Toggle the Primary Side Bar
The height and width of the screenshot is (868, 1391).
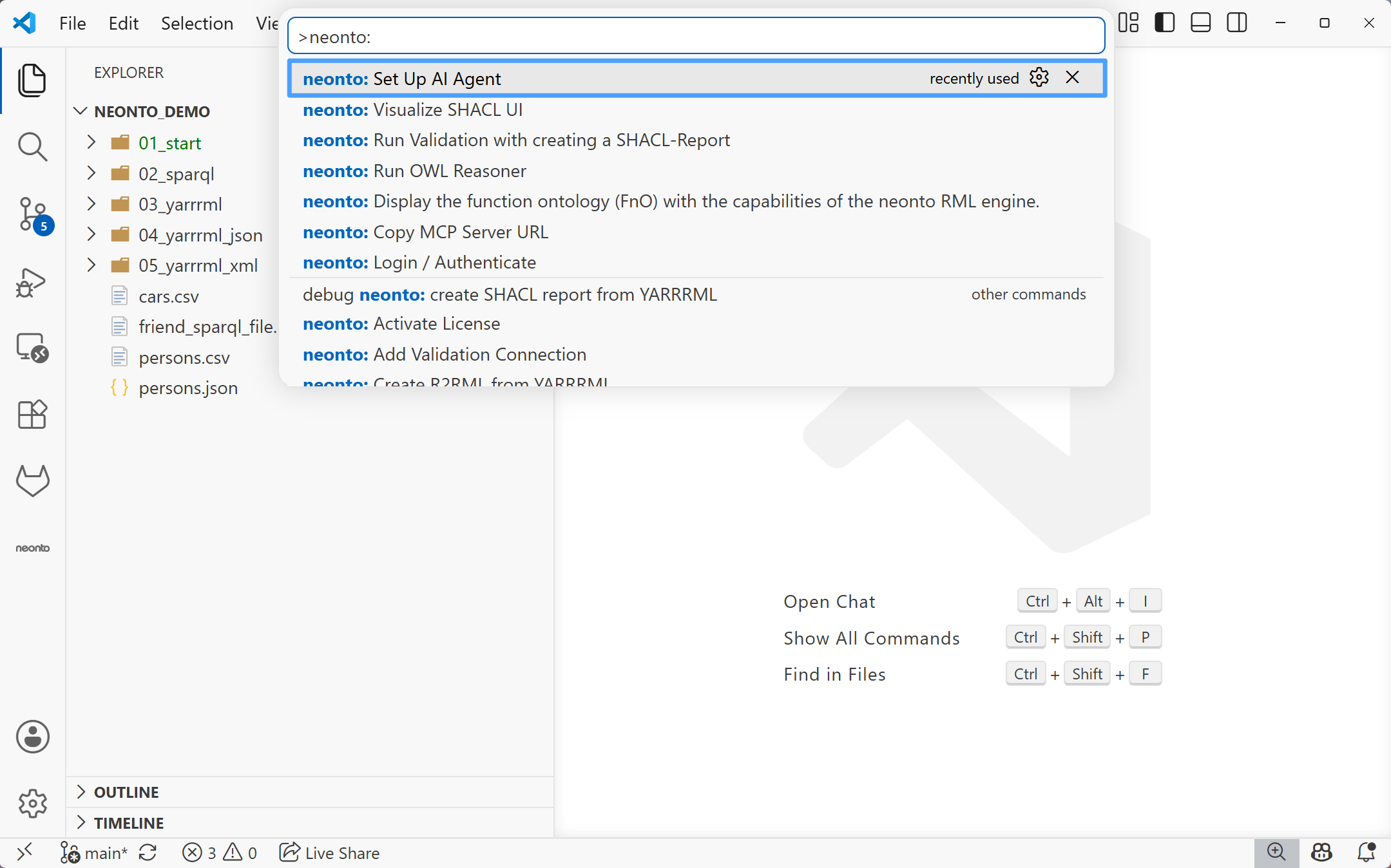click(x=1164, y=23)
